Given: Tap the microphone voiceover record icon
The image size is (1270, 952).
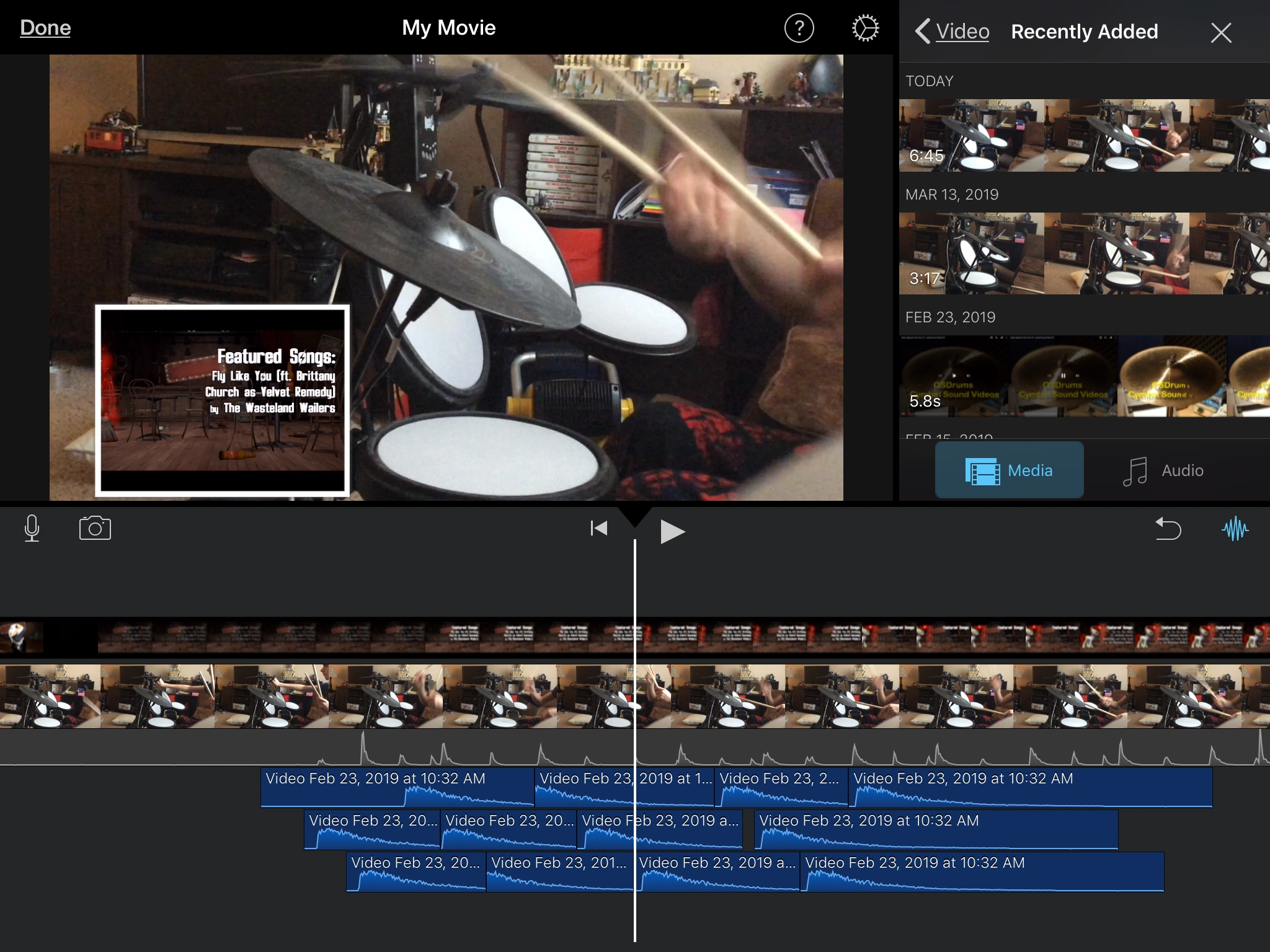Looking at the screenshot, I should click(32, 529).
